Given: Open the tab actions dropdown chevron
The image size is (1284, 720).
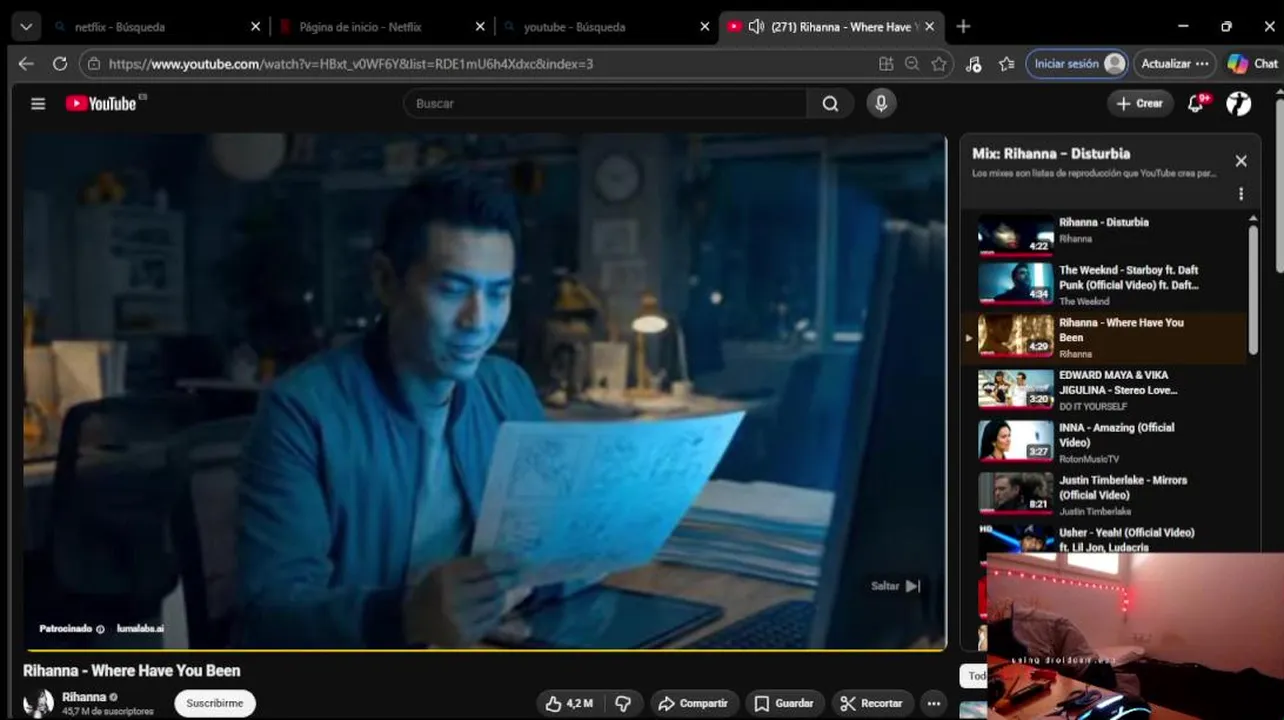Looking at the screenshot, I should (25, 27).
